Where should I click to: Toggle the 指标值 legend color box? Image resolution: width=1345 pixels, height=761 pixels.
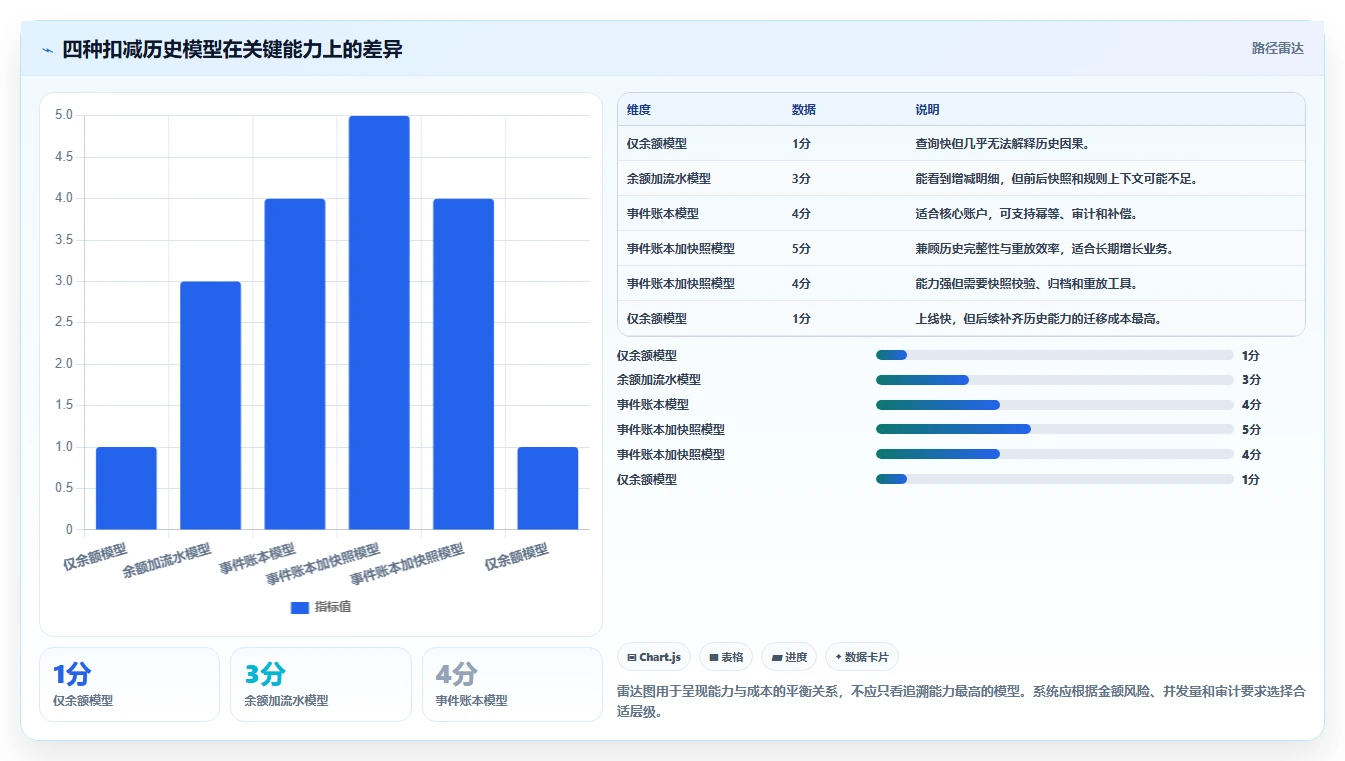coord(300,607)
